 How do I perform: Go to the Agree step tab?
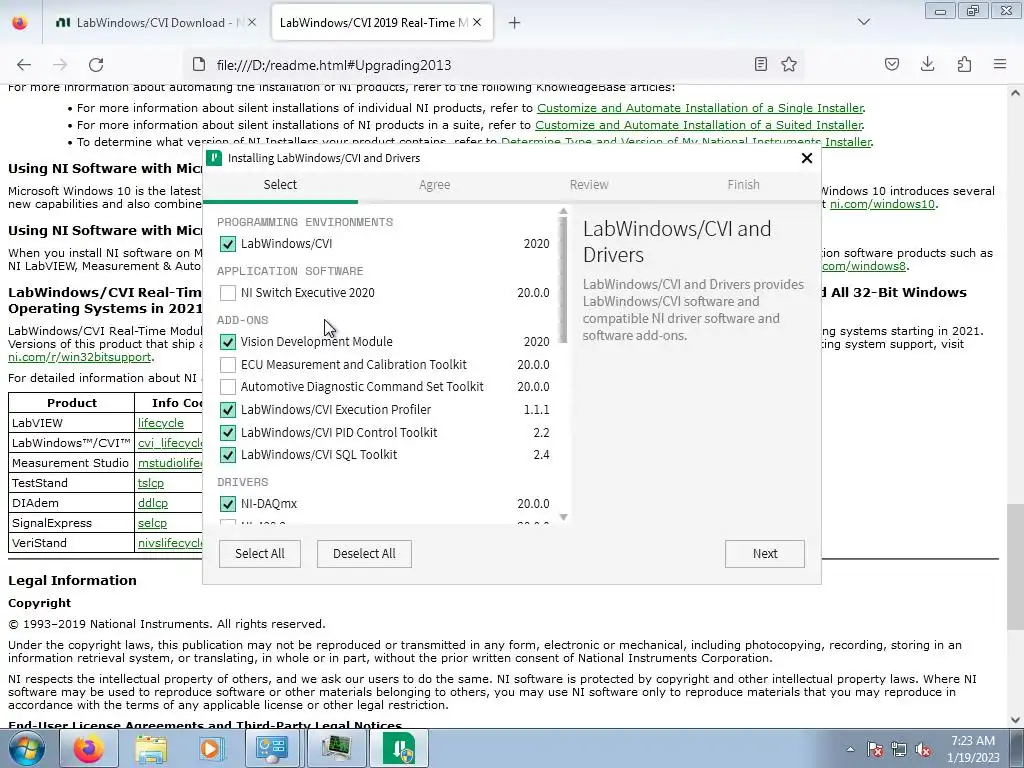(434, 185)
